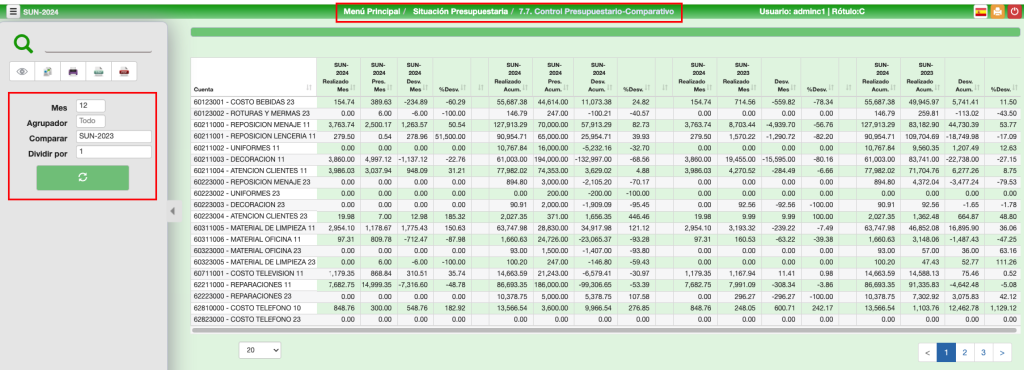Open the hamburger menu beside SUN-2024
Image resolution: width=1024 pixels, height=370 pixels.
tap(13, 11)
